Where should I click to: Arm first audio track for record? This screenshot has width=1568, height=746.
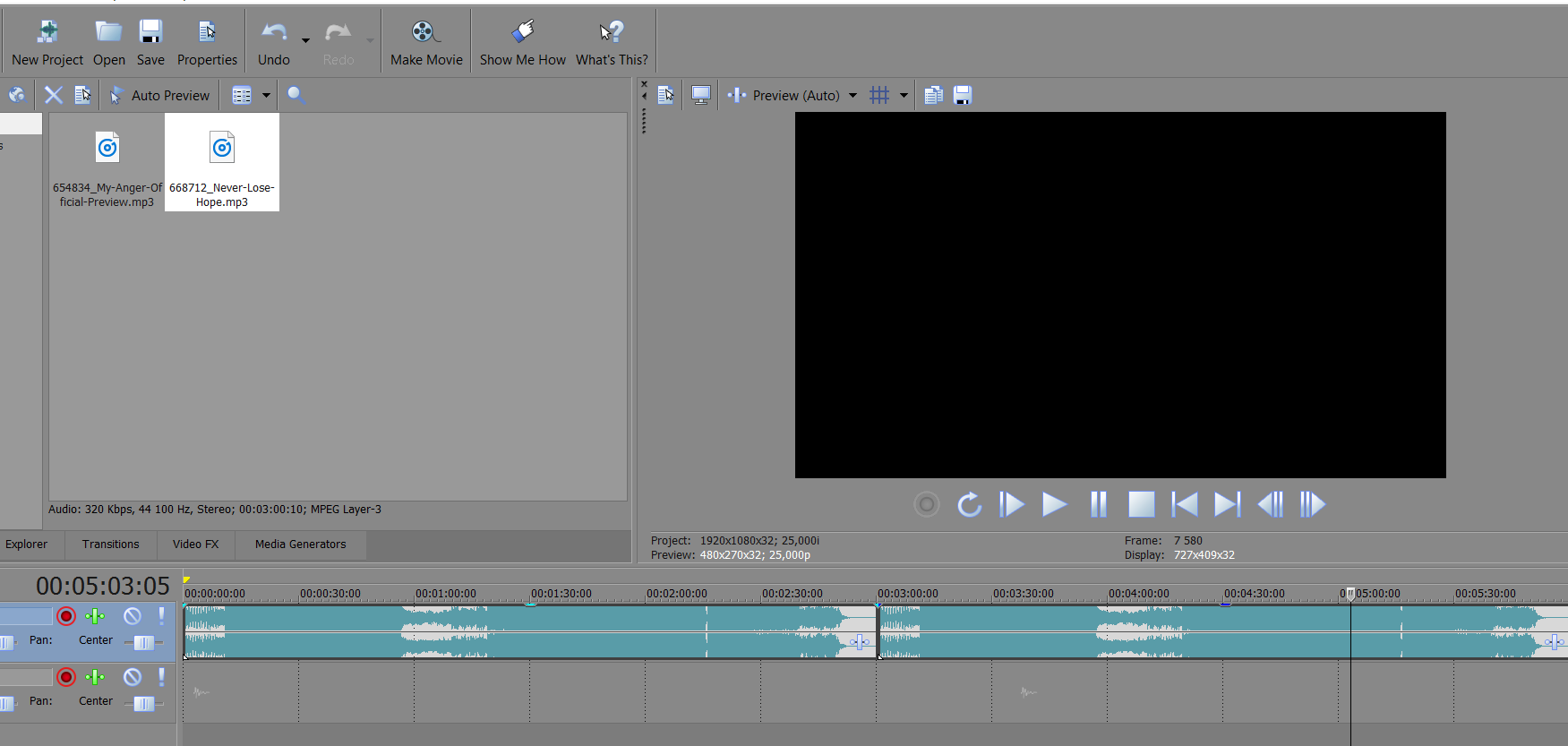pyautogui.click(x=66, y=616)
